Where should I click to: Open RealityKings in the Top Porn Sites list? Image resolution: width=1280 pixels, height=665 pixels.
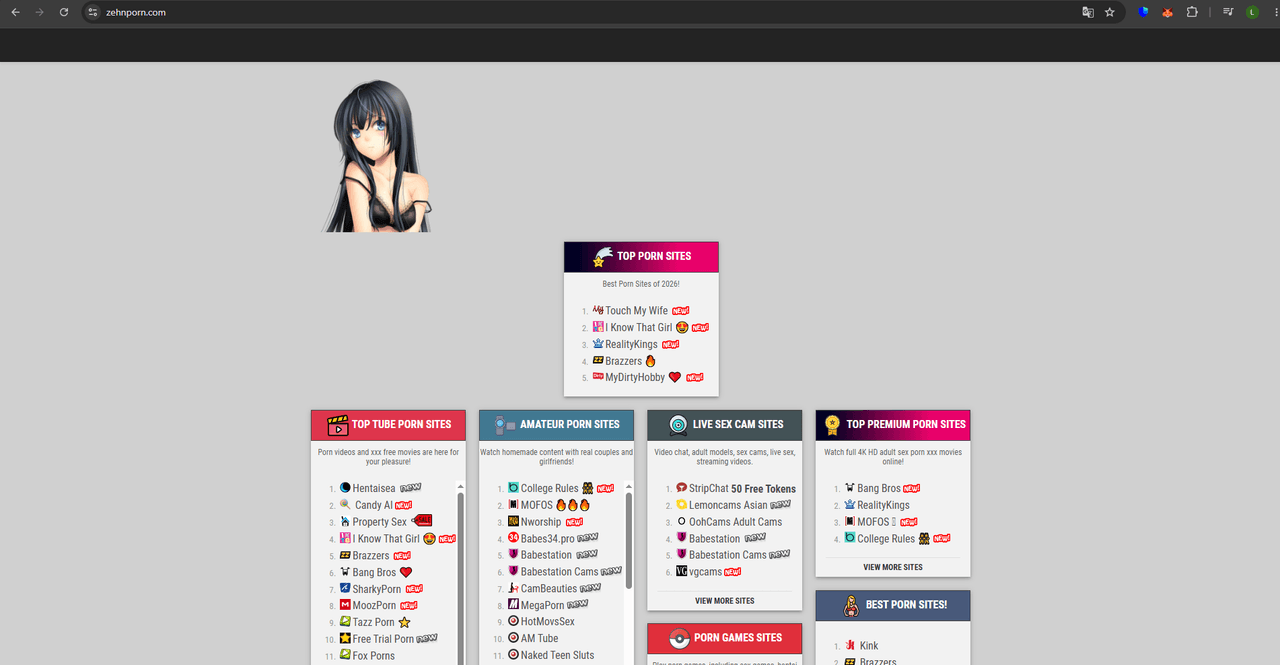pyautogui.click(x=631, y=344)
